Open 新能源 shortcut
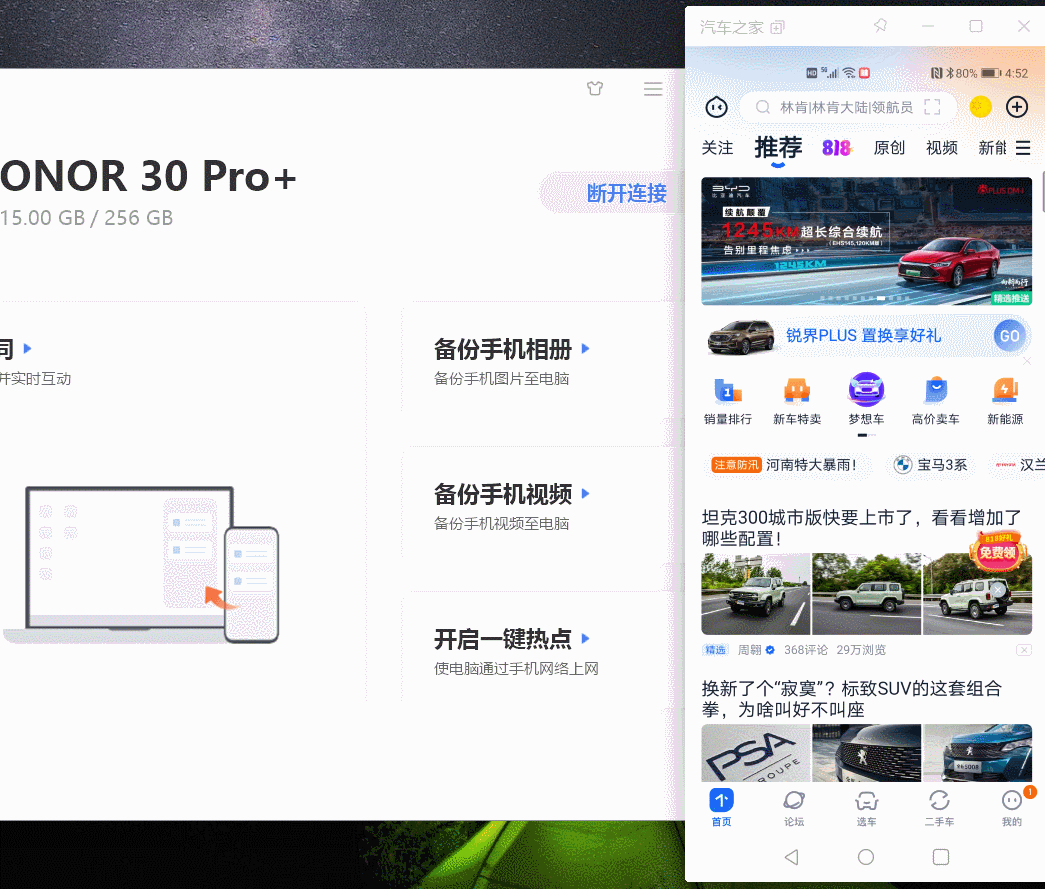Screen dimensions: 1045x889 coord(1005,399)
